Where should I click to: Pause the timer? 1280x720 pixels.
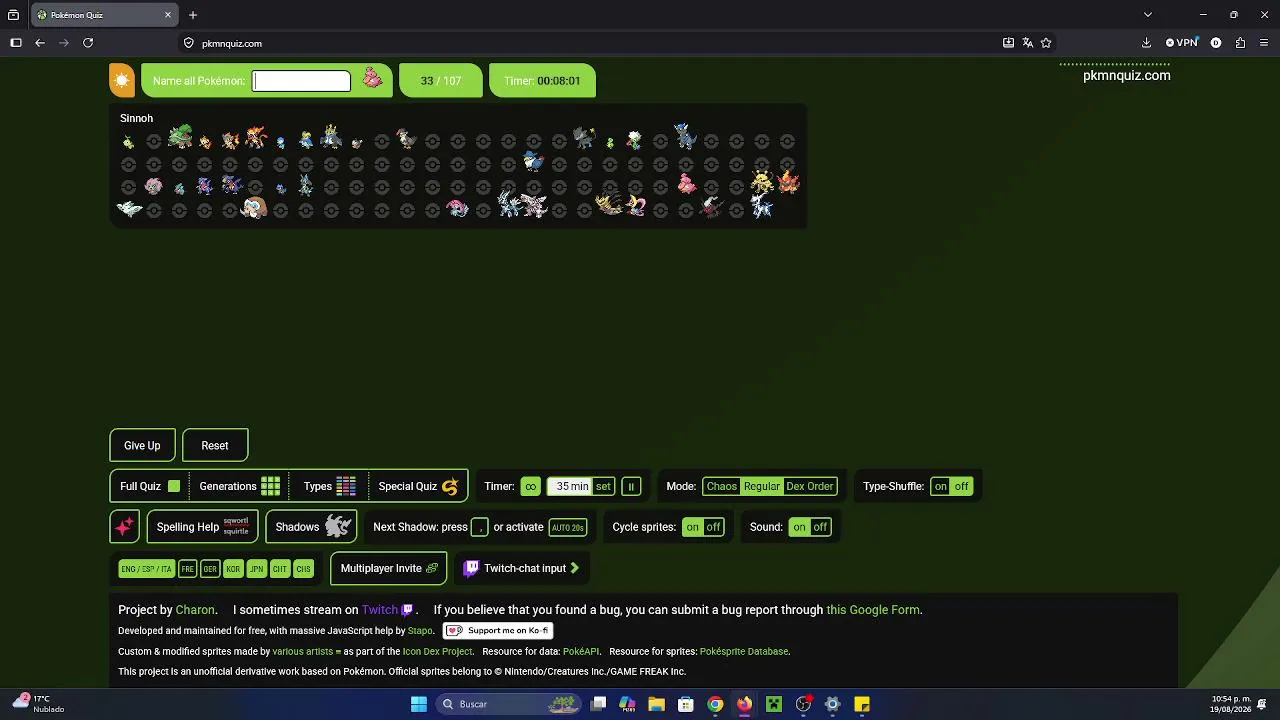[631, 487]
